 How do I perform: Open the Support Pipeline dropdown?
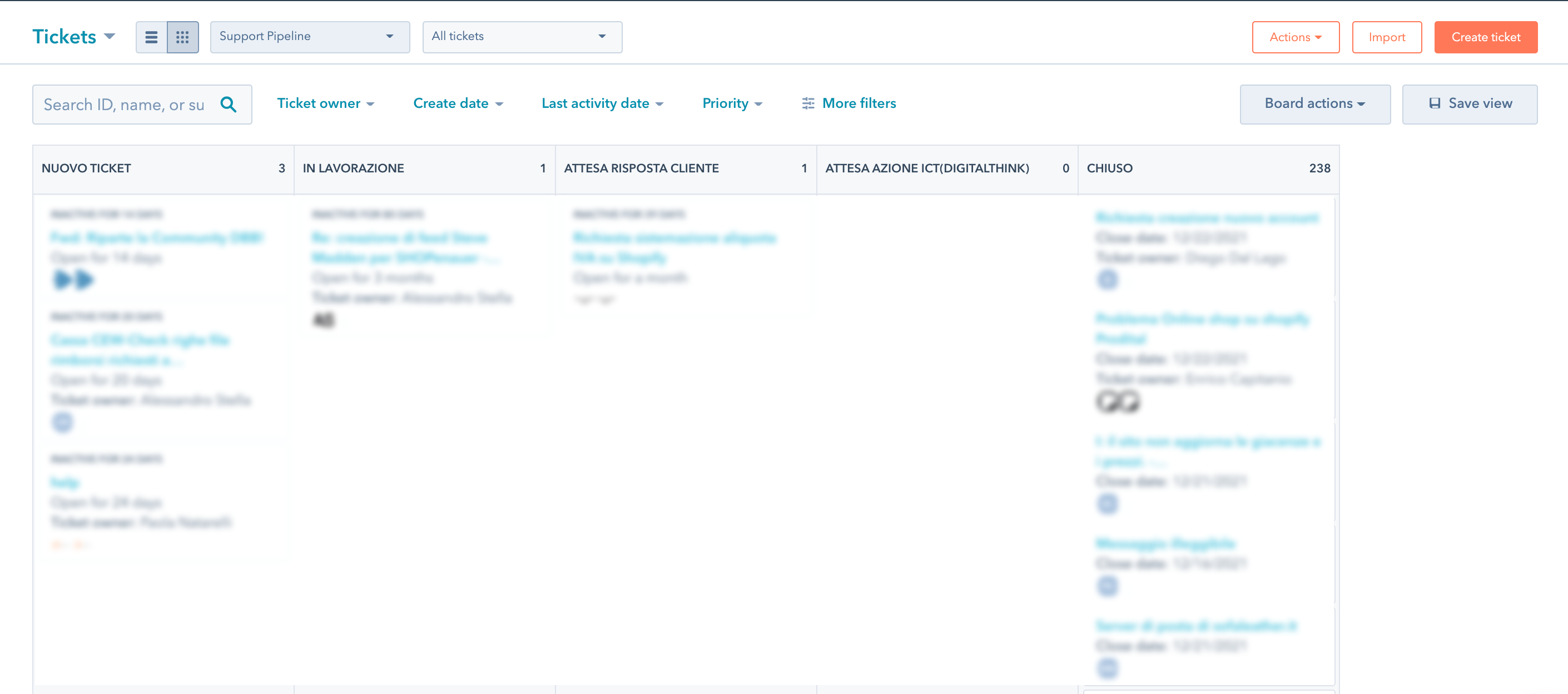click(310, 37)
